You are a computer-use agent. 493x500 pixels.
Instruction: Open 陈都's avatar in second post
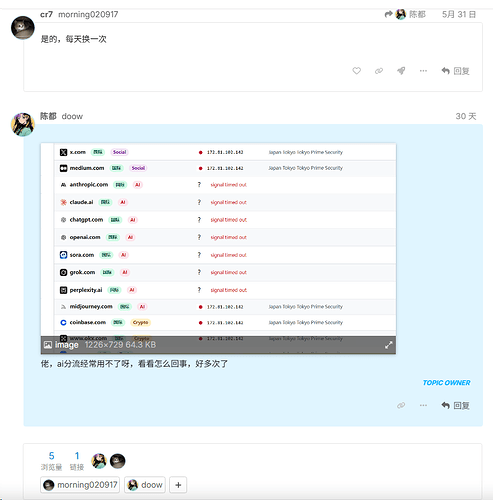(23, 124)
